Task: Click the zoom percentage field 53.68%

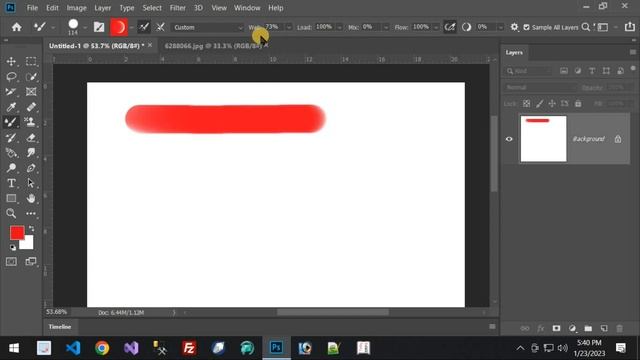Action: click(x=56, y=312)
